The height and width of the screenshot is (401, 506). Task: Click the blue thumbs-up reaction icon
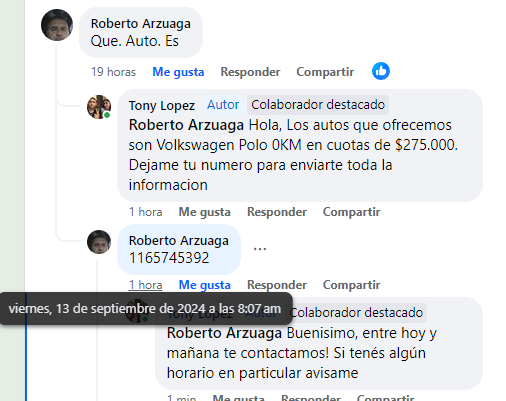point(381,71)
